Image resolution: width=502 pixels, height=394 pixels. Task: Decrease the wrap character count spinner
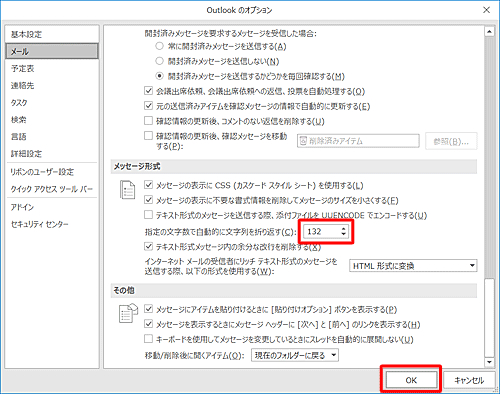click(344, 234)
